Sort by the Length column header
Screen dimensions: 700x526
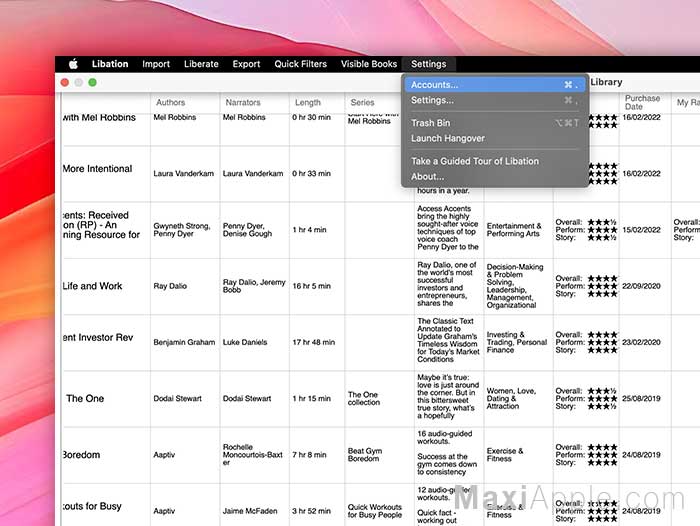(317, 102)
